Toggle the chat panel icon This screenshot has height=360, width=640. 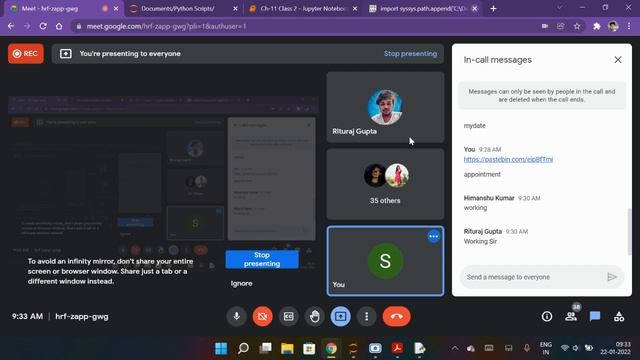(x=595, y=316)
